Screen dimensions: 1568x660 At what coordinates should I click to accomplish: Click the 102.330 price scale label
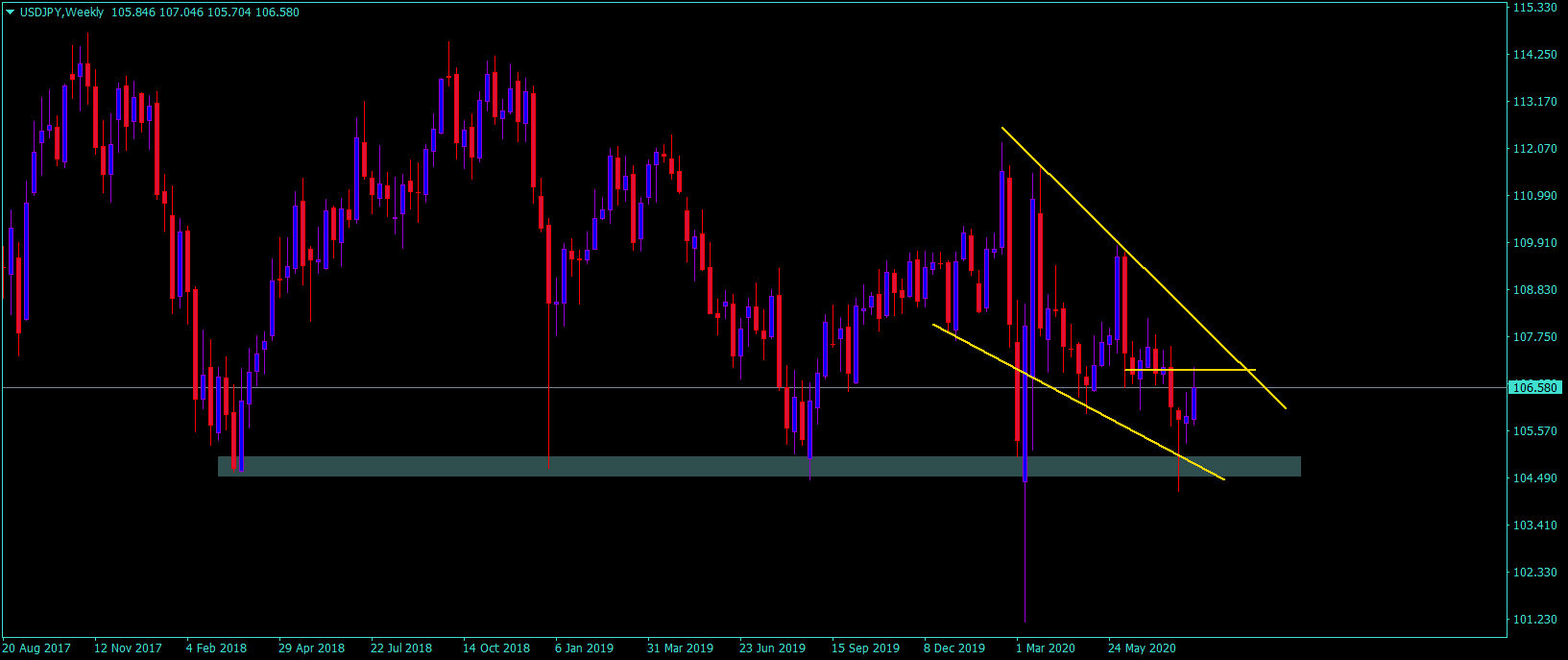1534,573
